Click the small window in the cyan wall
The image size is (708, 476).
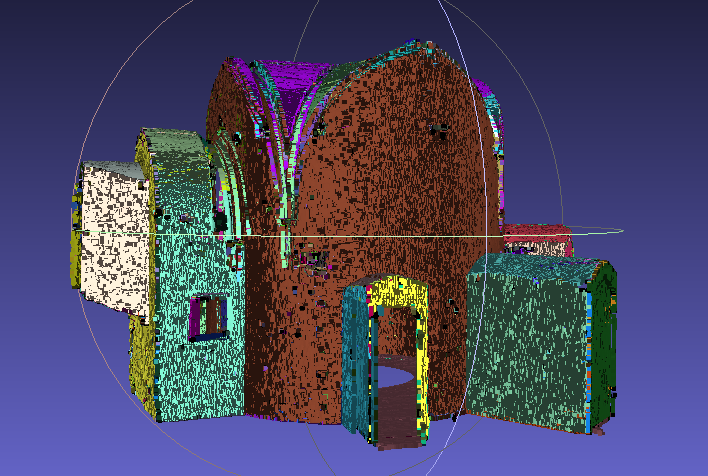209,317
